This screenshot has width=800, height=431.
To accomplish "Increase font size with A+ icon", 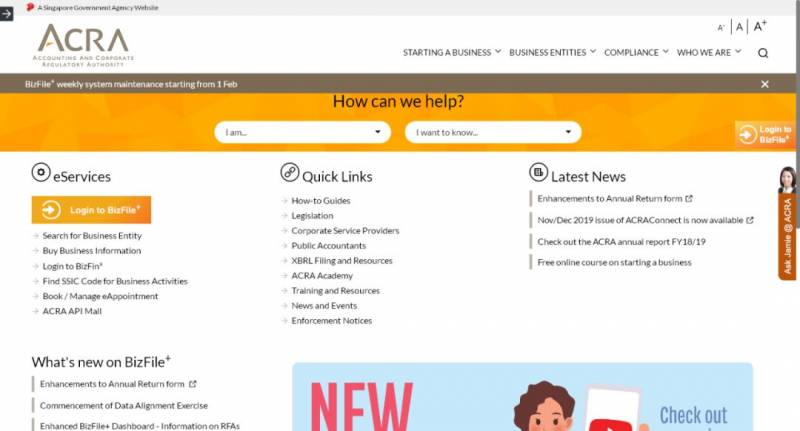I will point(760,26).
